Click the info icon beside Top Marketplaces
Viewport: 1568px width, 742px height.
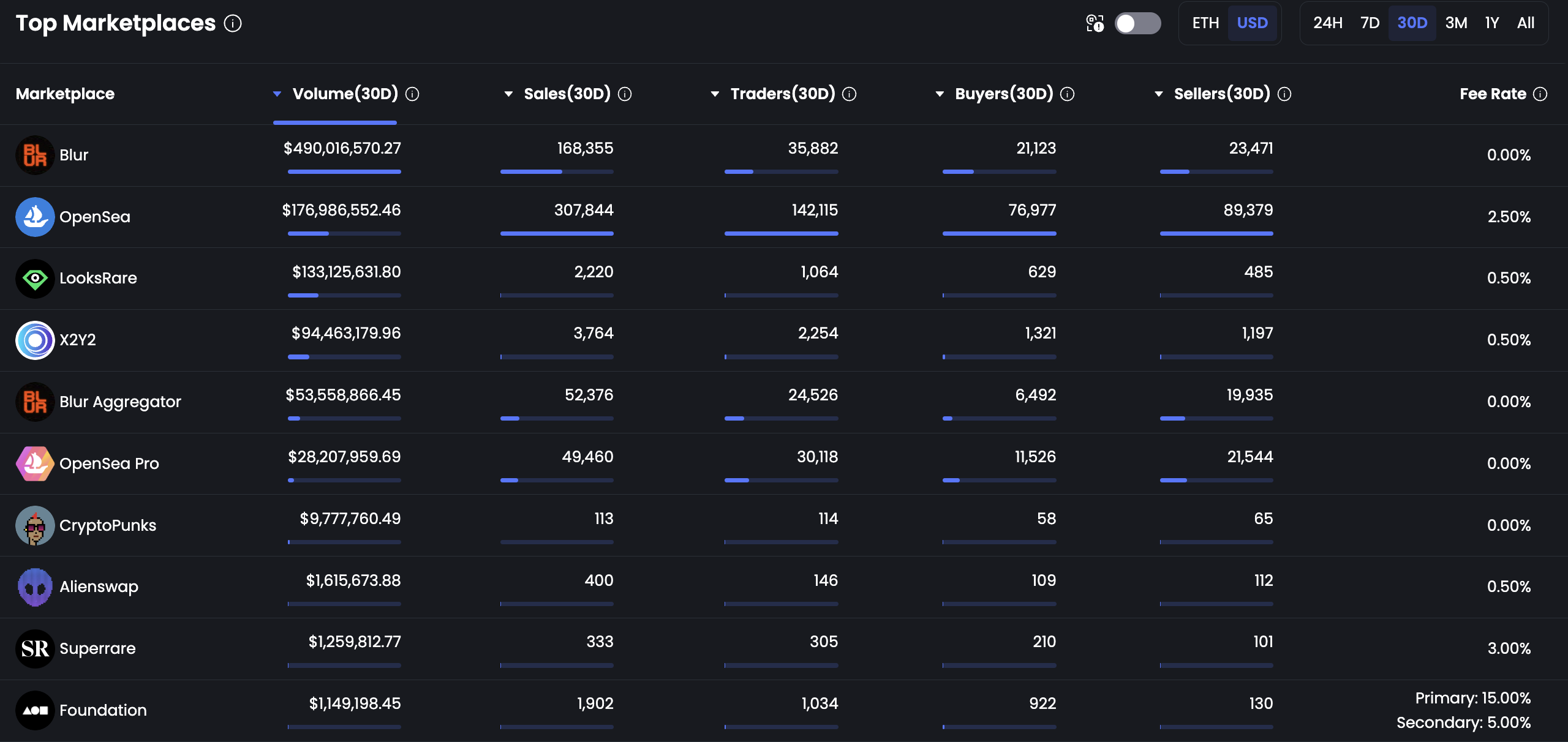[x=233, y=23]
